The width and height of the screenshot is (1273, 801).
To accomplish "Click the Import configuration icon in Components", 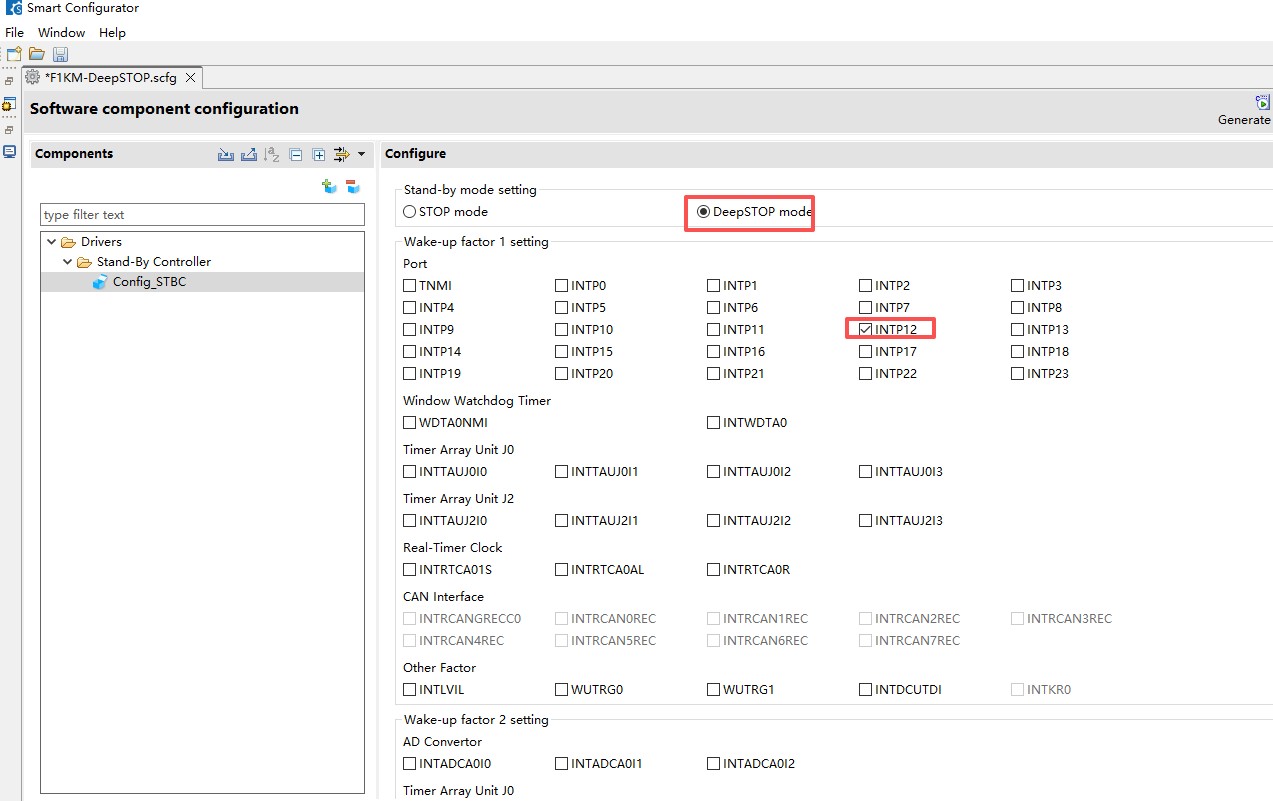I will coord(226,155).
